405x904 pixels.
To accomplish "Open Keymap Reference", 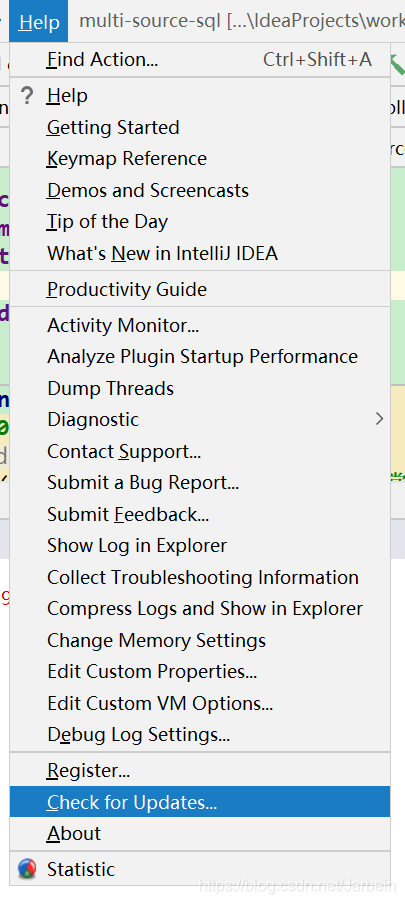I will 200,159.
